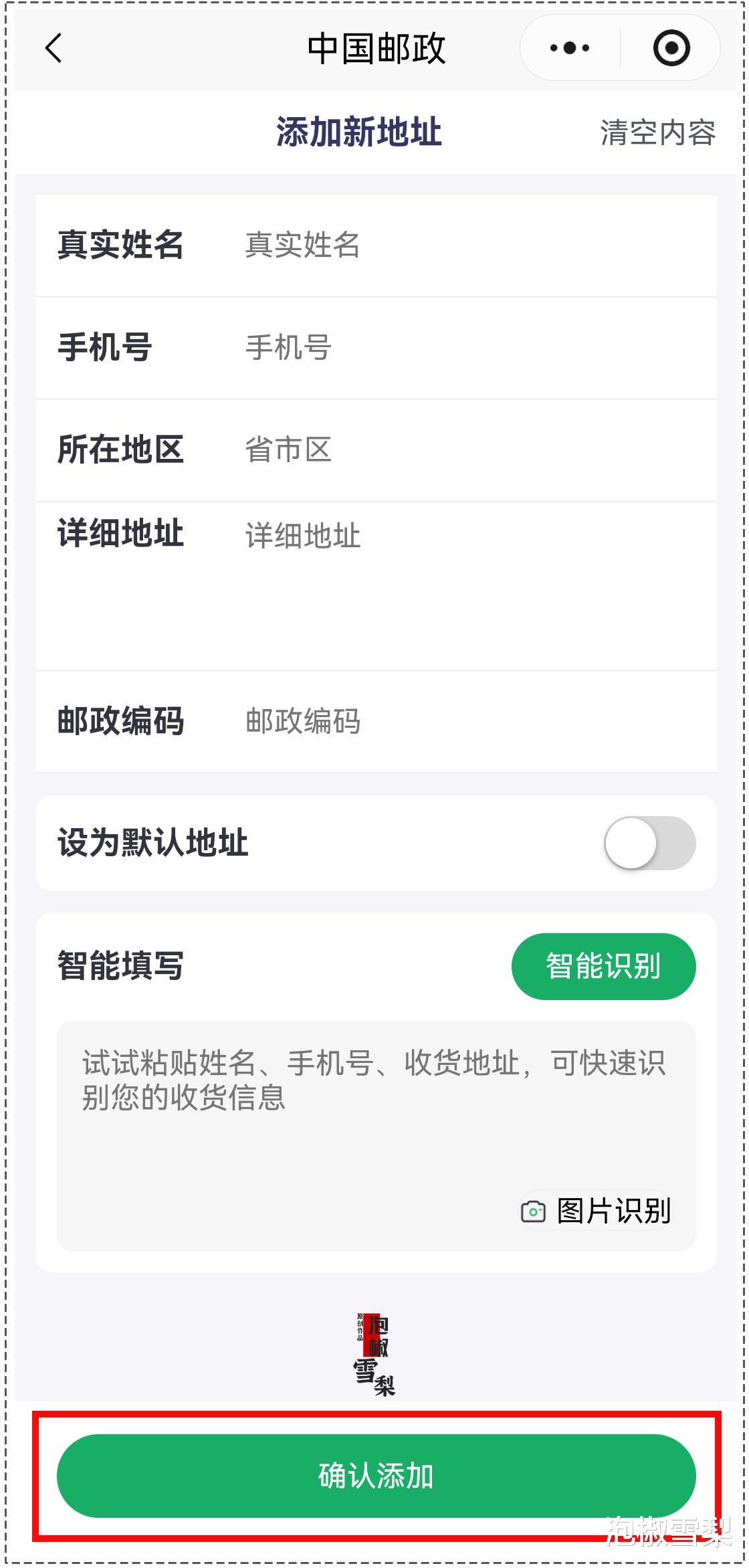Open the 所在地区 province-city-district picker
Screen dimensions: 749x1568
click(x=468, y=450)
